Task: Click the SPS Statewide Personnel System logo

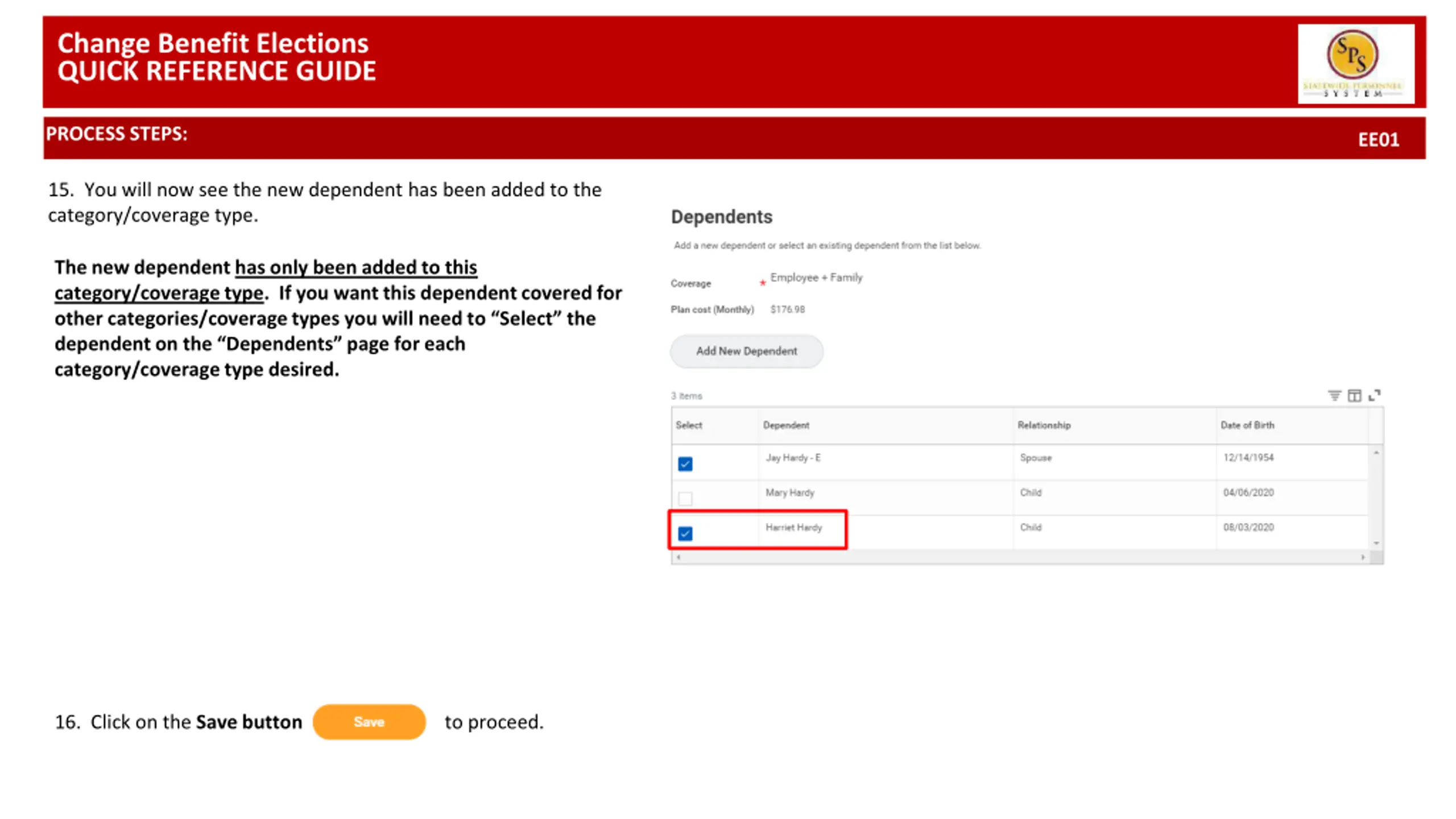Action: tap(1355, 64)
